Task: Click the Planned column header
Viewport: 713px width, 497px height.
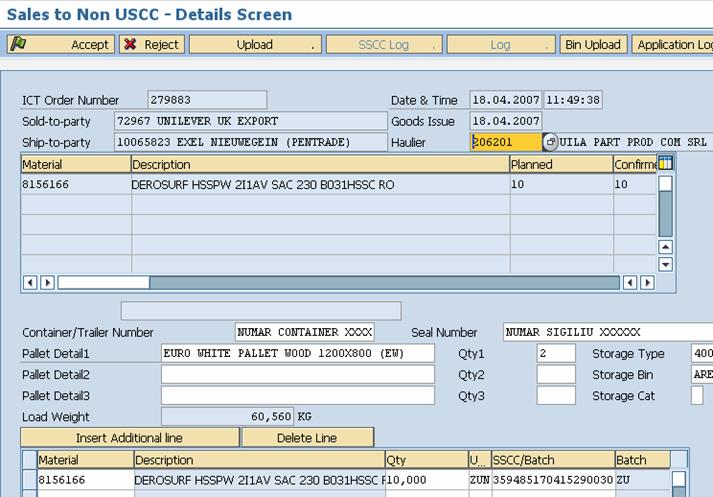Action: (x=560, y=164)
